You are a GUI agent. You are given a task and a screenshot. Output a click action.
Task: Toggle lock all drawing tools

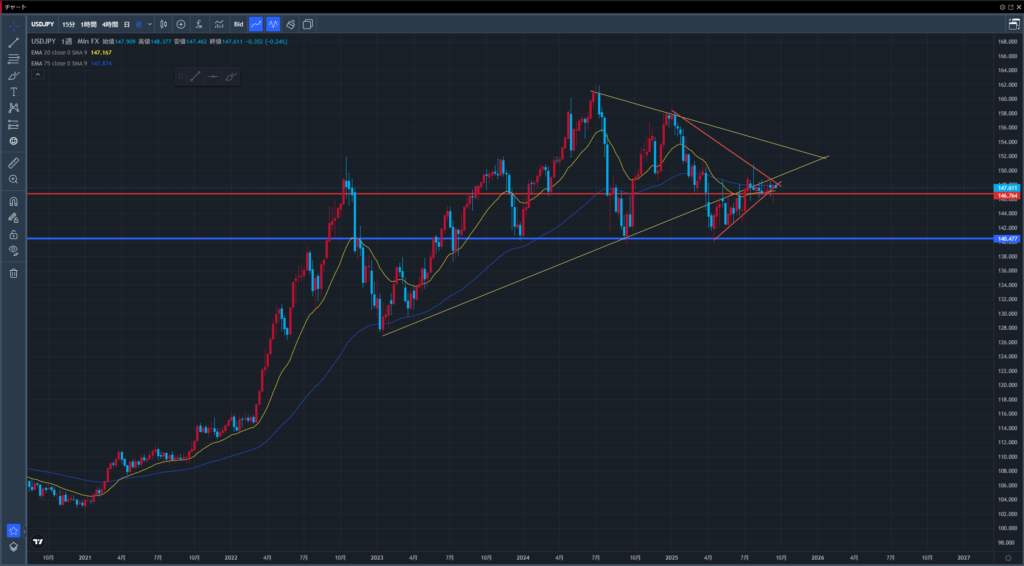pos(14,234)
